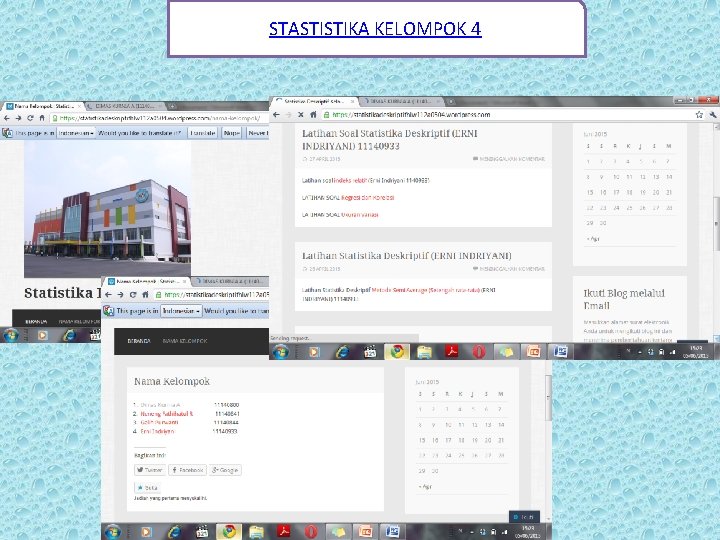Open Latihan Soal Statistika Deskriptif post title

pyautogui.click(x=390, y=140)
